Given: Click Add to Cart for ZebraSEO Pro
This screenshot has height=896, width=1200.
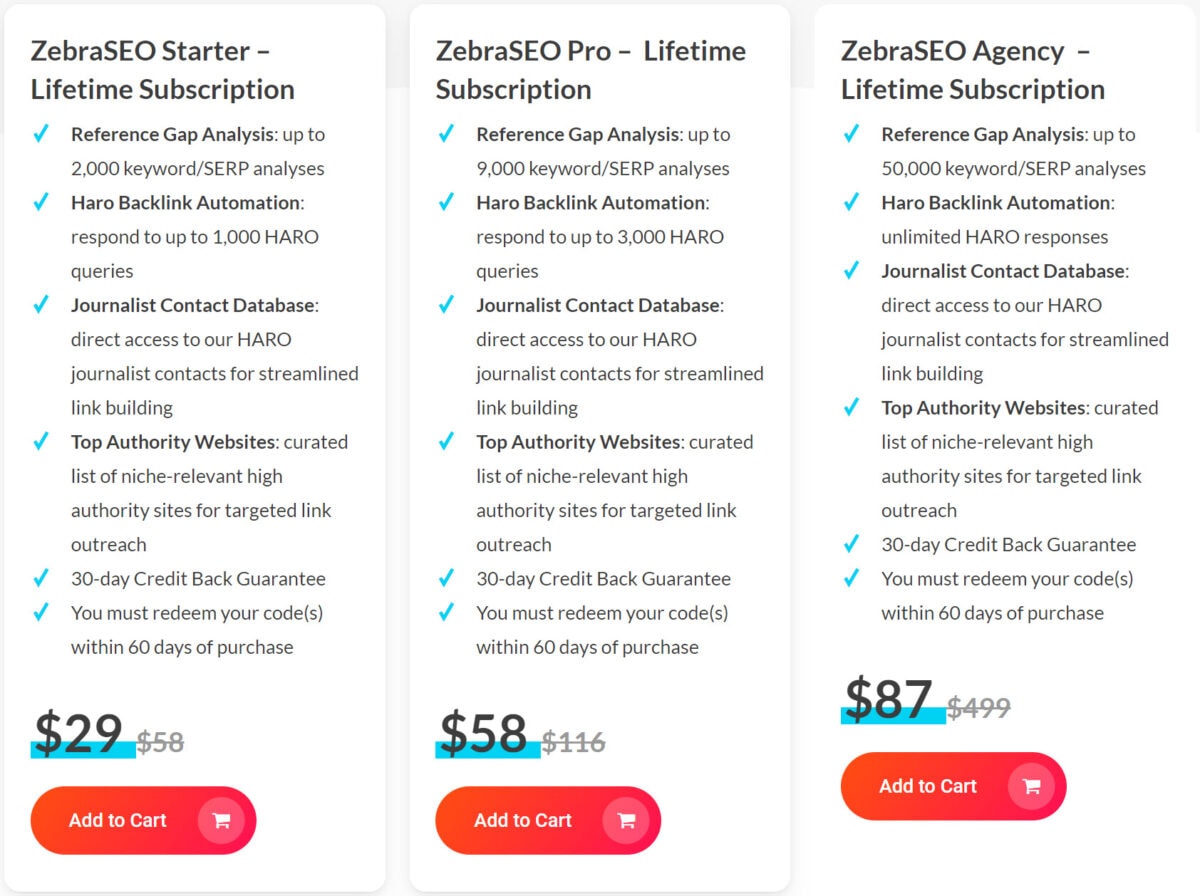Looking at the screenshot, I should coord(522,820).
